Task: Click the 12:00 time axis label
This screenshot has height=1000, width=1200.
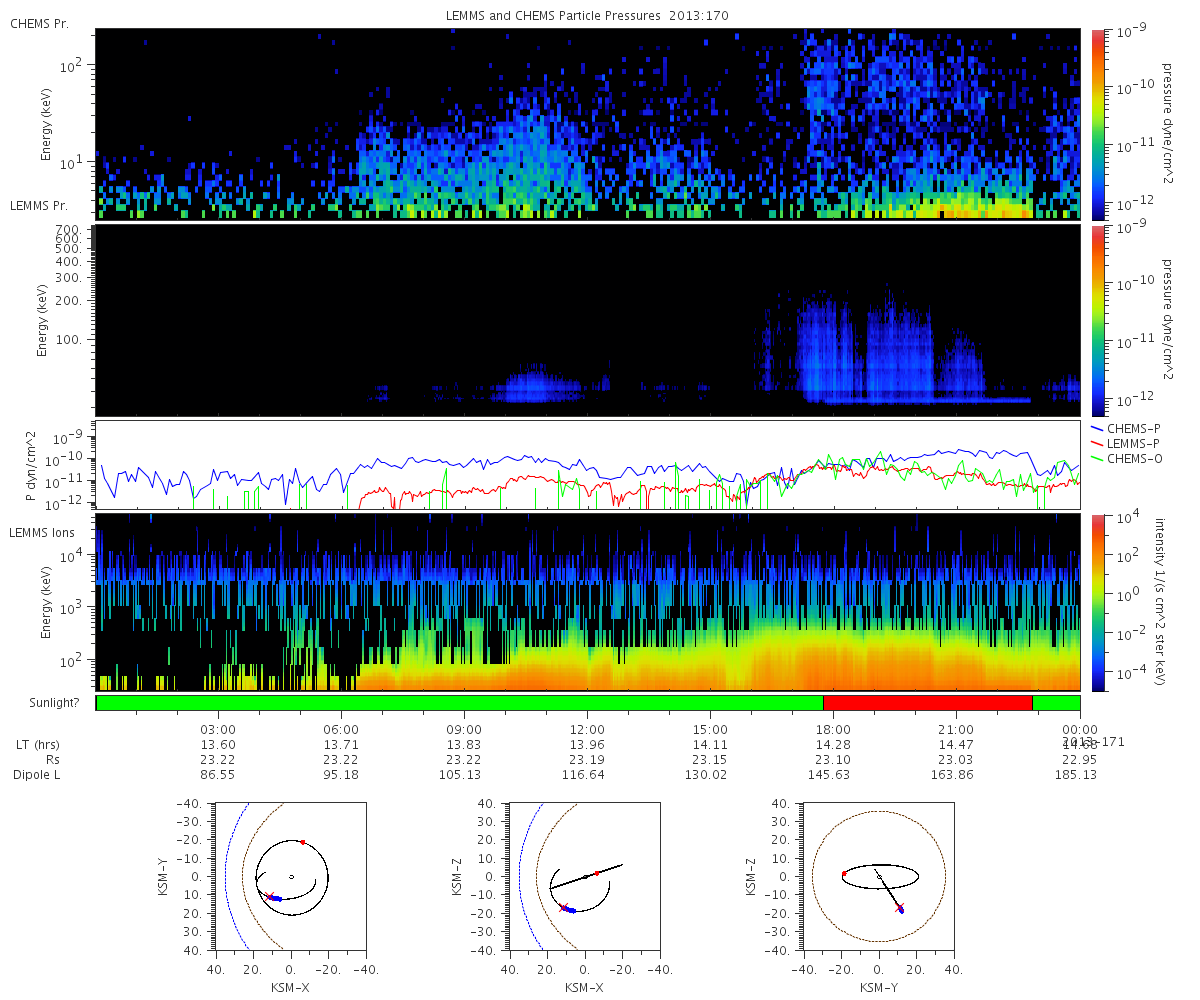Action: coord(587,729)
